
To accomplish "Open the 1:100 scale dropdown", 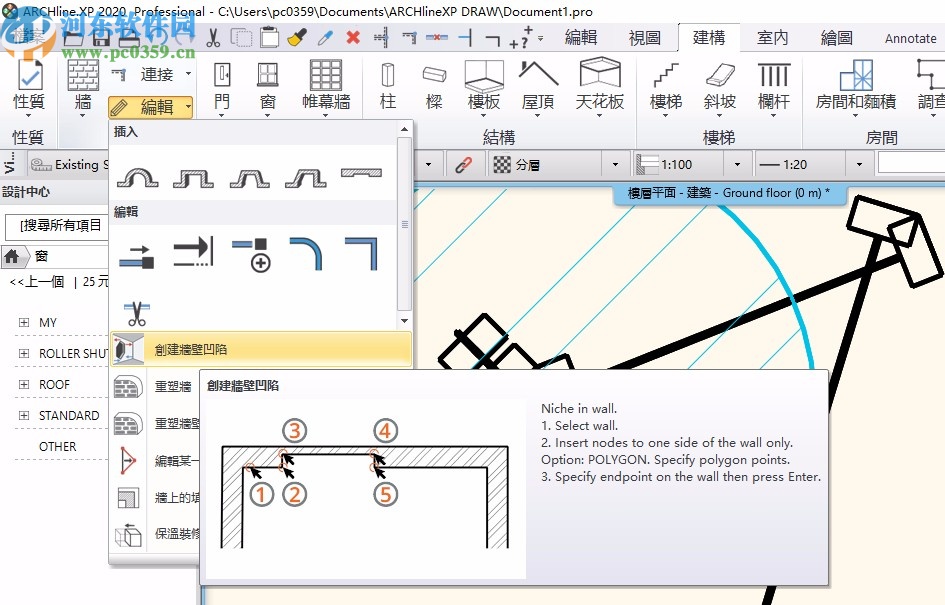I will coord(737,165).
